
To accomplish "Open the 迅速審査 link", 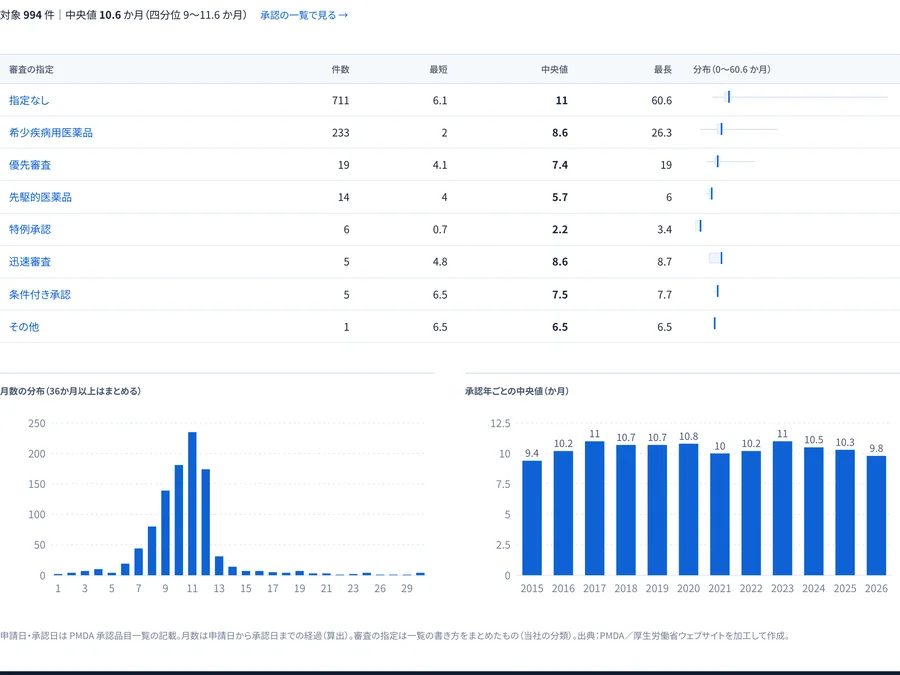I will (x=30, y=261).
